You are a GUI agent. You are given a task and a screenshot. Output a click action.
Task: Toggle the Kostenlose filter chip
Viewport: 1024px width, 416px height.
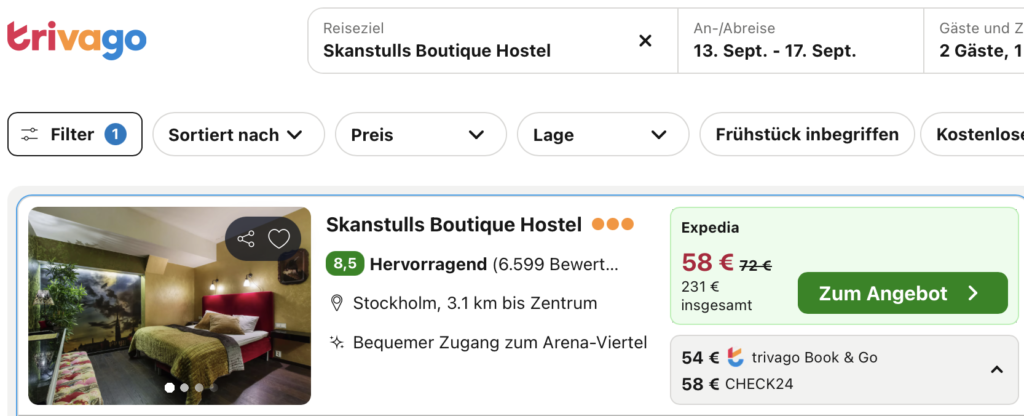coord(973,135)
